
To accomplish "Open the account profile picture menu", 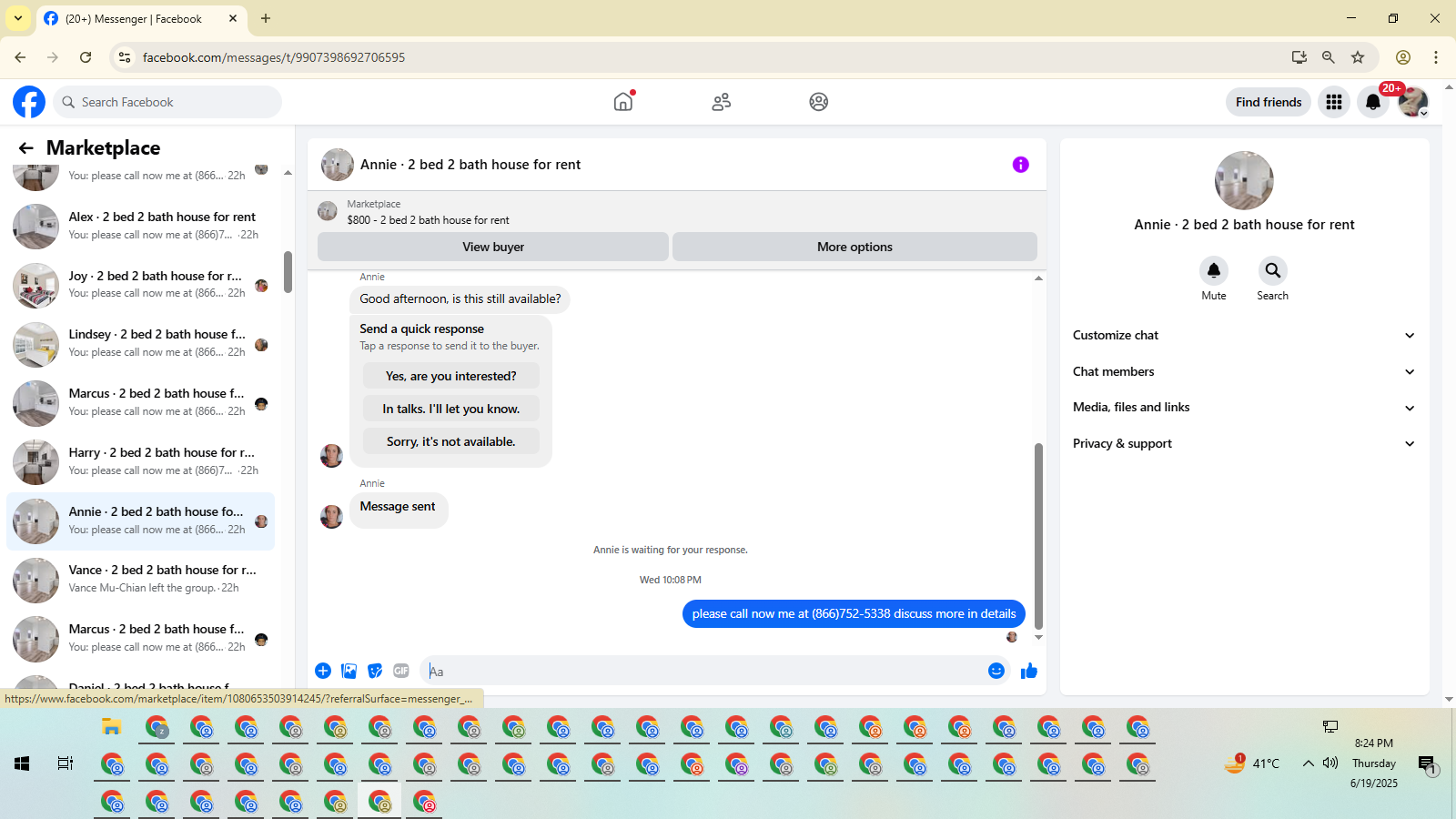I will [1413, 102].
